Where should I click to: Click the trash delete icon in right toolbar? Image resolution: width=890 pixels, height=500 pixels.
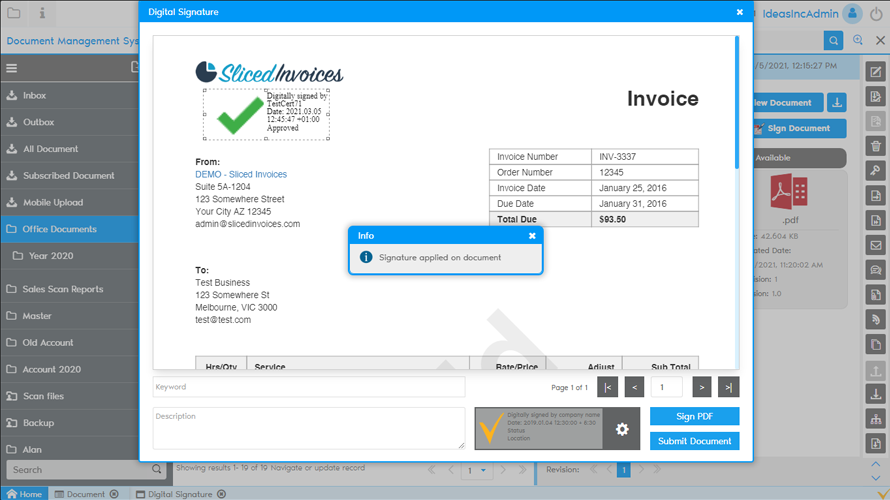[x=876, y=146]
